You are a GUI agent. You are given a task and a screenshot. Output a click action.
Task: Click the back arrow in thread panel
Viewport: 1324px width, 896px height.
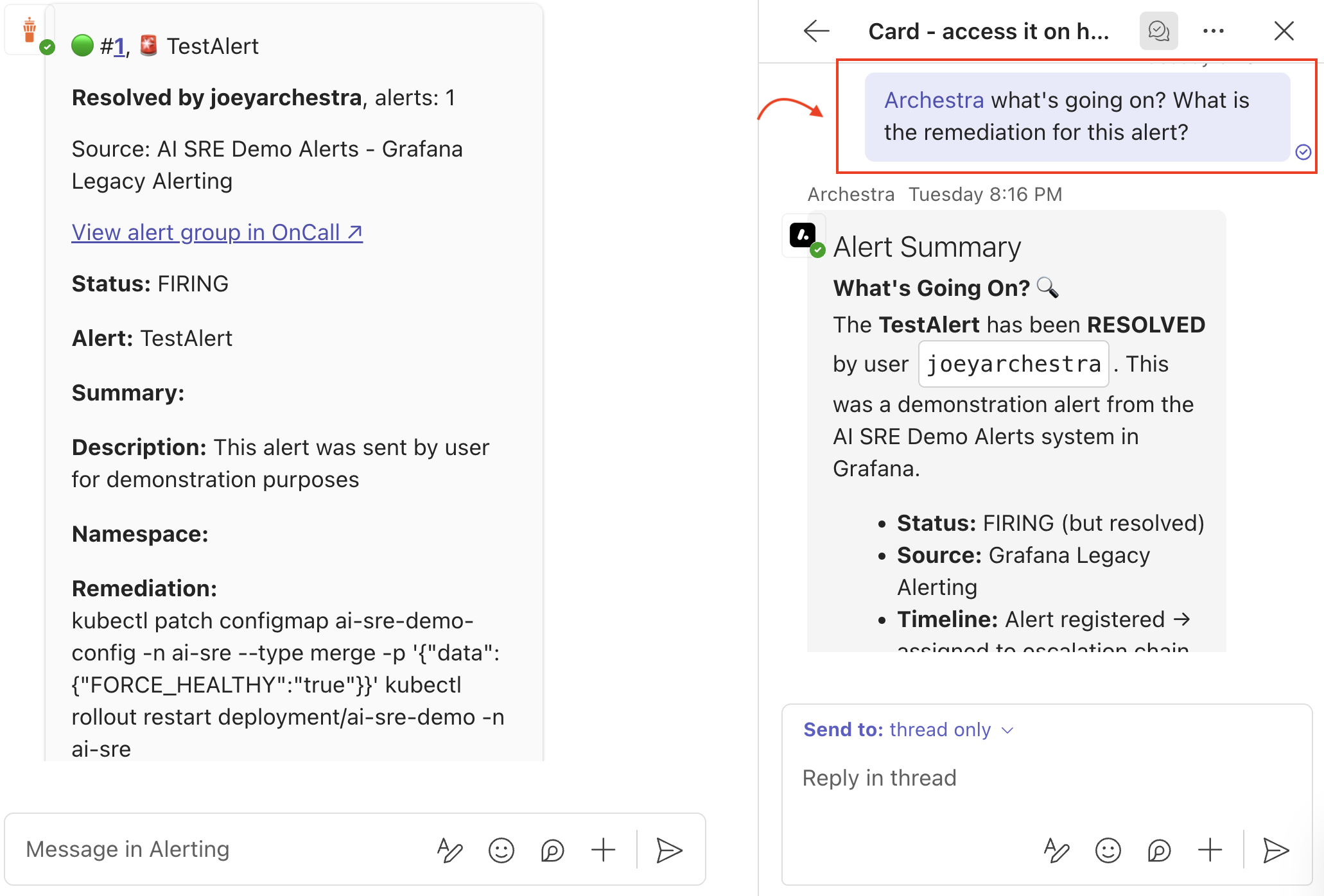coord(816,31)
